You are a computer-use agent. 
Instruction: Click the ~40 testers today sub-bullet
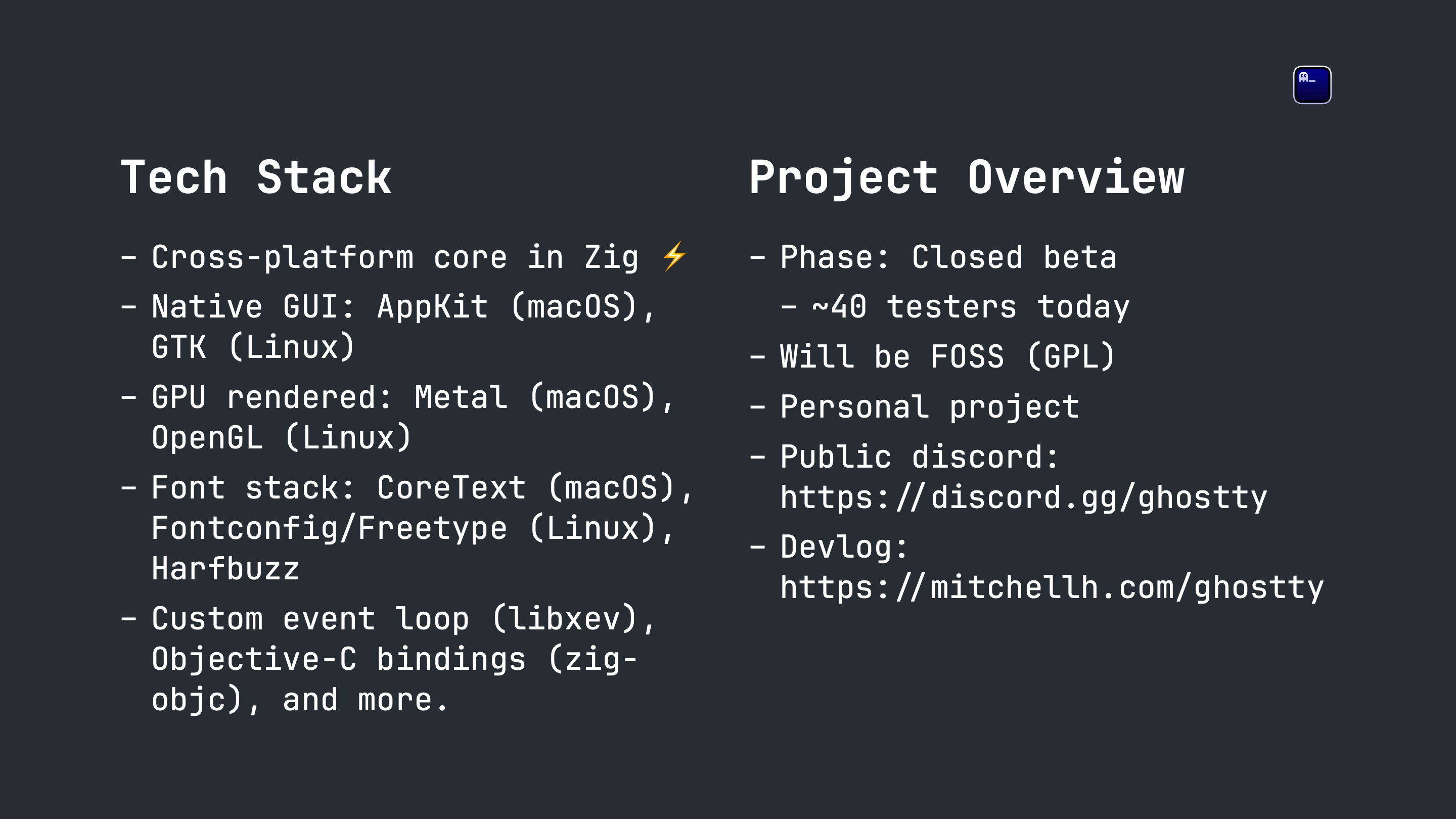click(x=955, y=307)
